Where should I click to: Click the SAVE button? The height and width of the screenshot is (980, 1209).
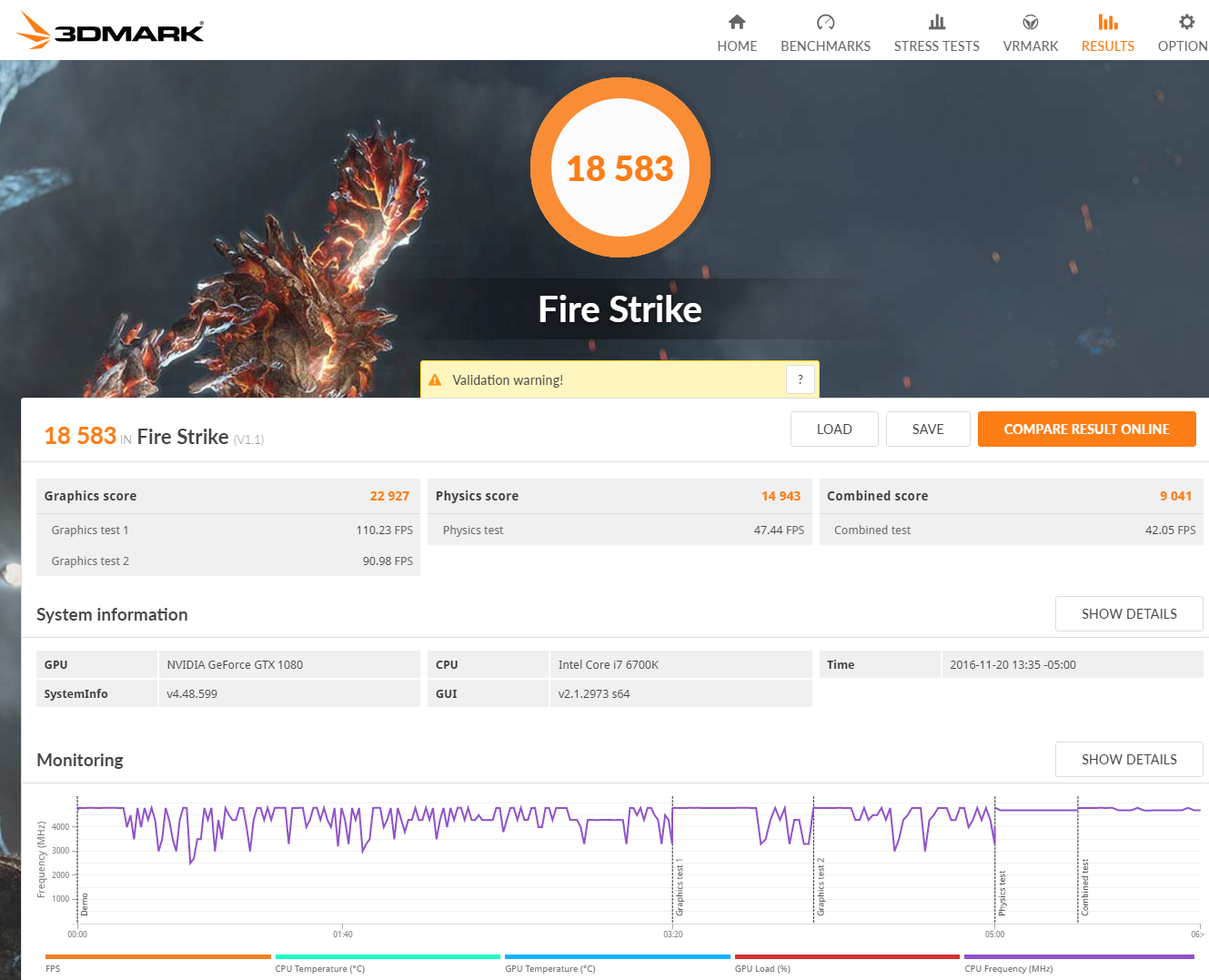coord(928,429)
